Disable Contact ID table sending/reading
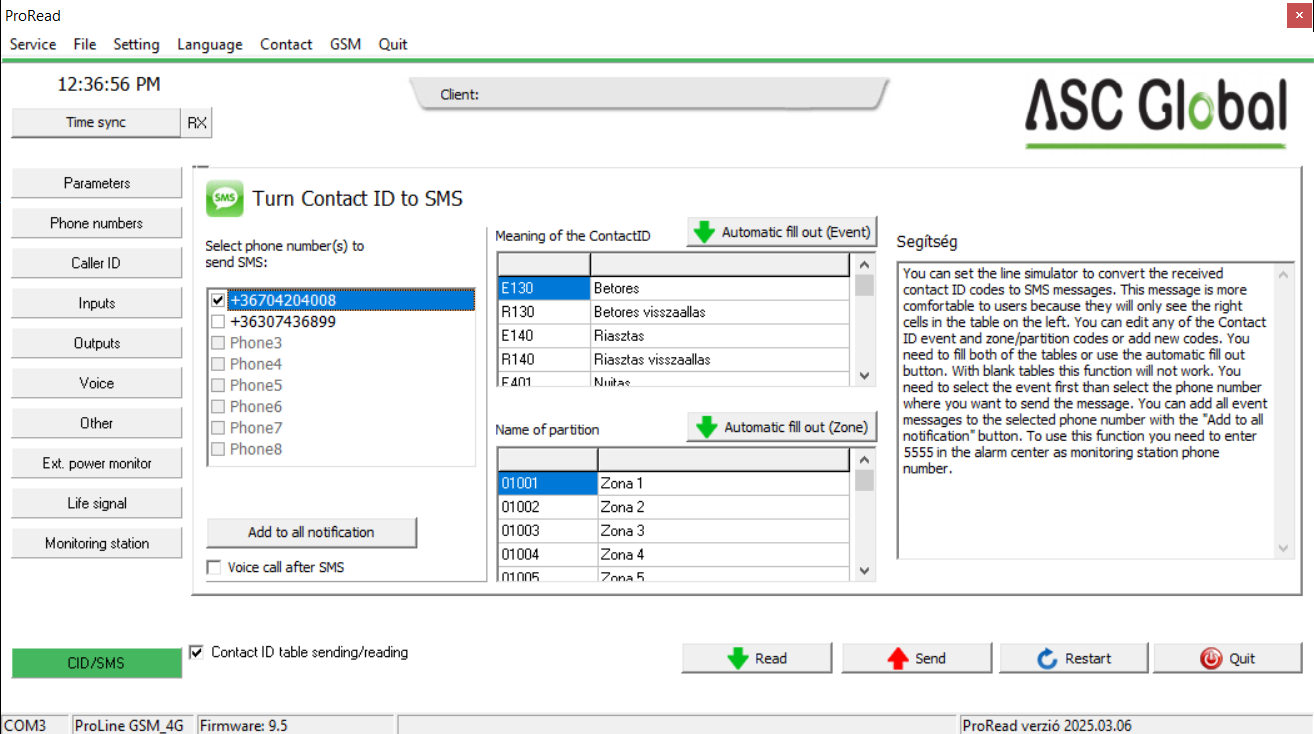1314x734 pixels. point(196,652)
